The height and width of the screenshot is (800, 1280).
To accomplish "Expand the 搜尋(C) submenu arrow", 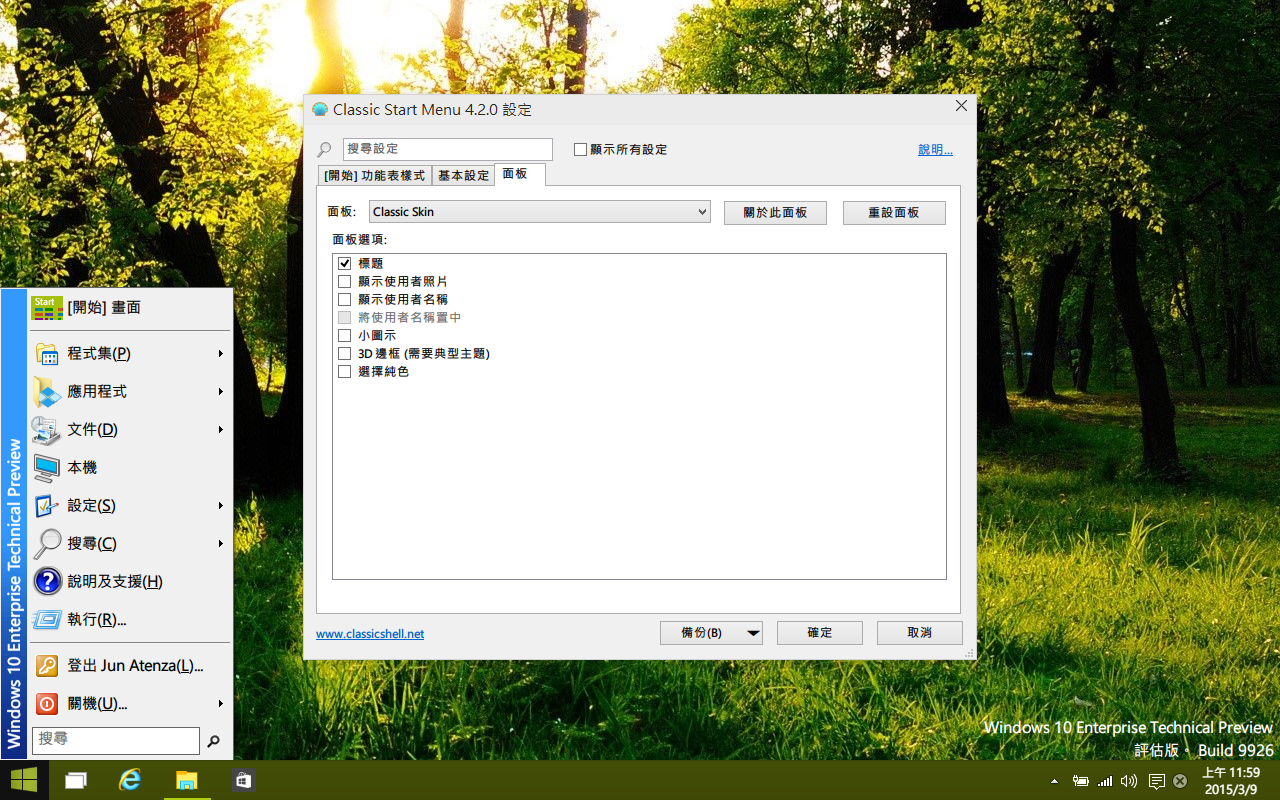I will [x=221, y=544].
